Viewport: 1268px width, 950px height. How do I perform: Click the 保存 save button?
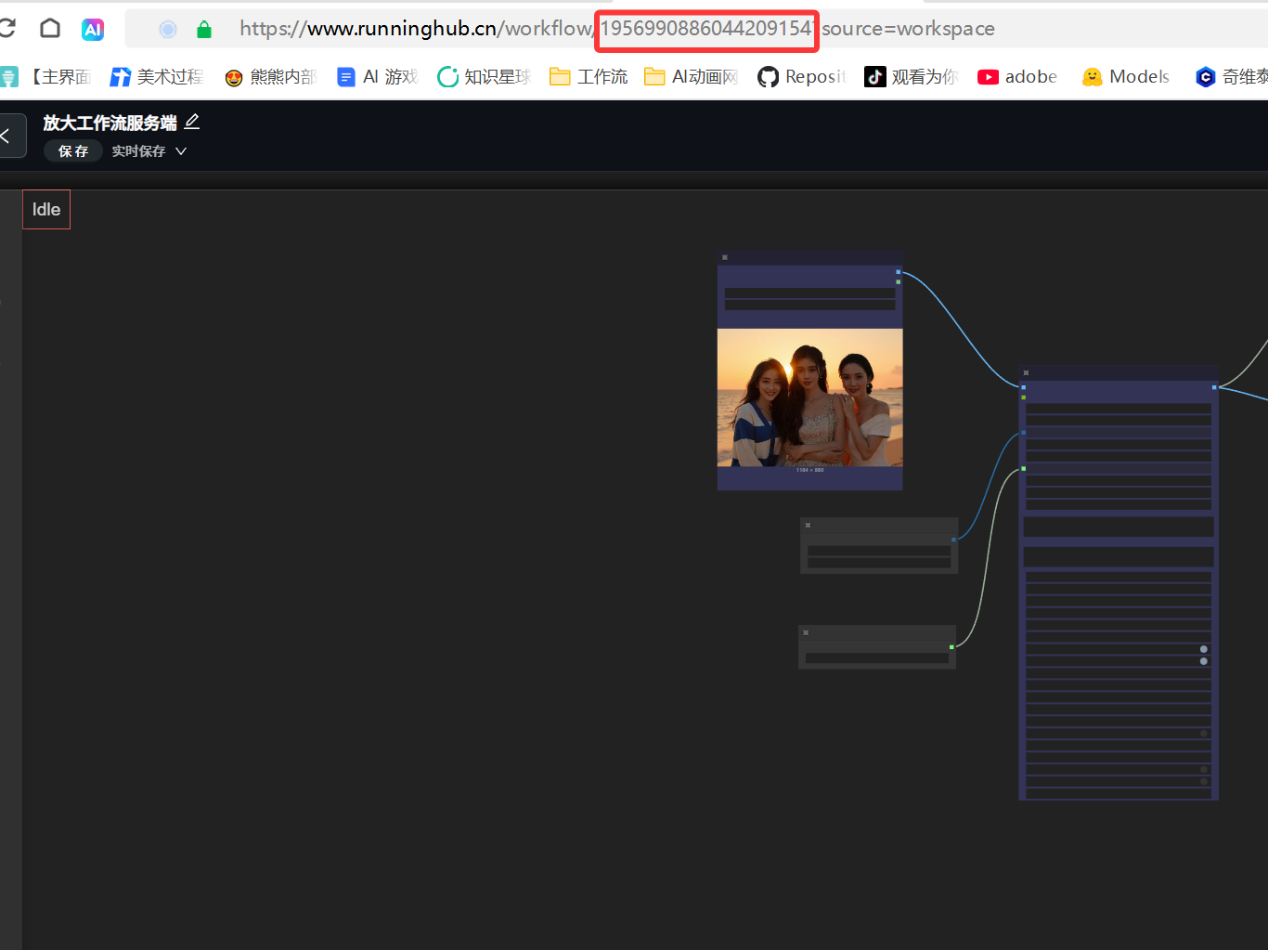(x=73, y=152)
